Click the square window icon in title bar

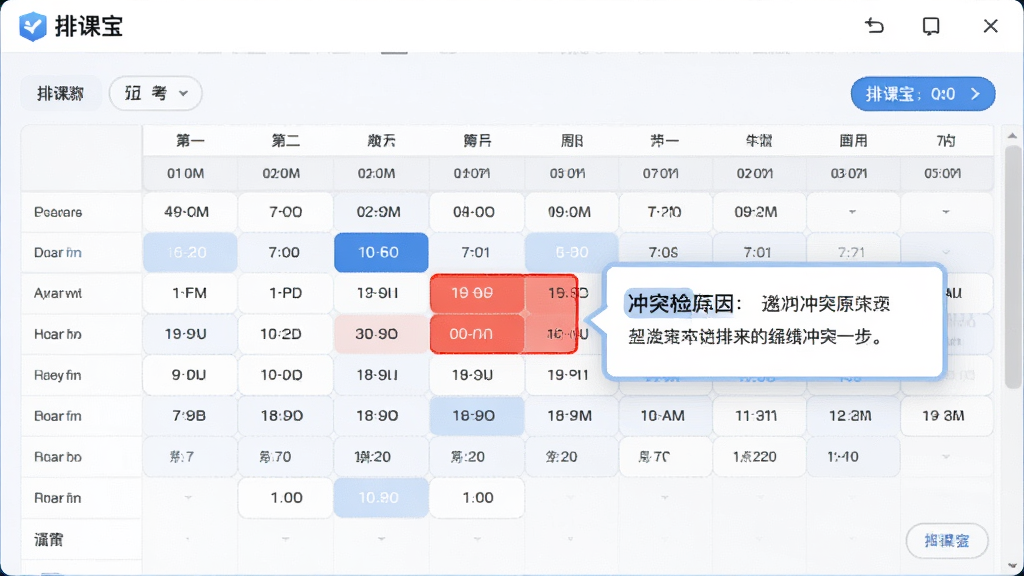point(931,26)
